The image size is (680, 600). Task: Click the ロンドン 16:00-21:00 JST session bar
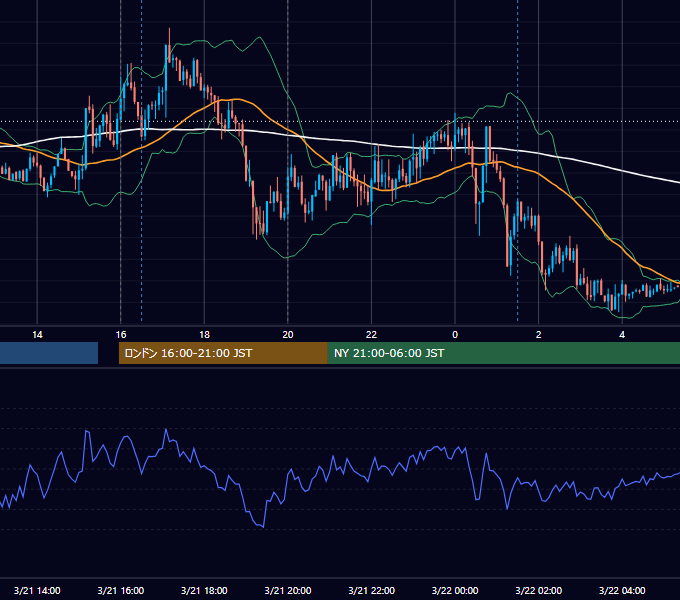click(x=223, y=353)
